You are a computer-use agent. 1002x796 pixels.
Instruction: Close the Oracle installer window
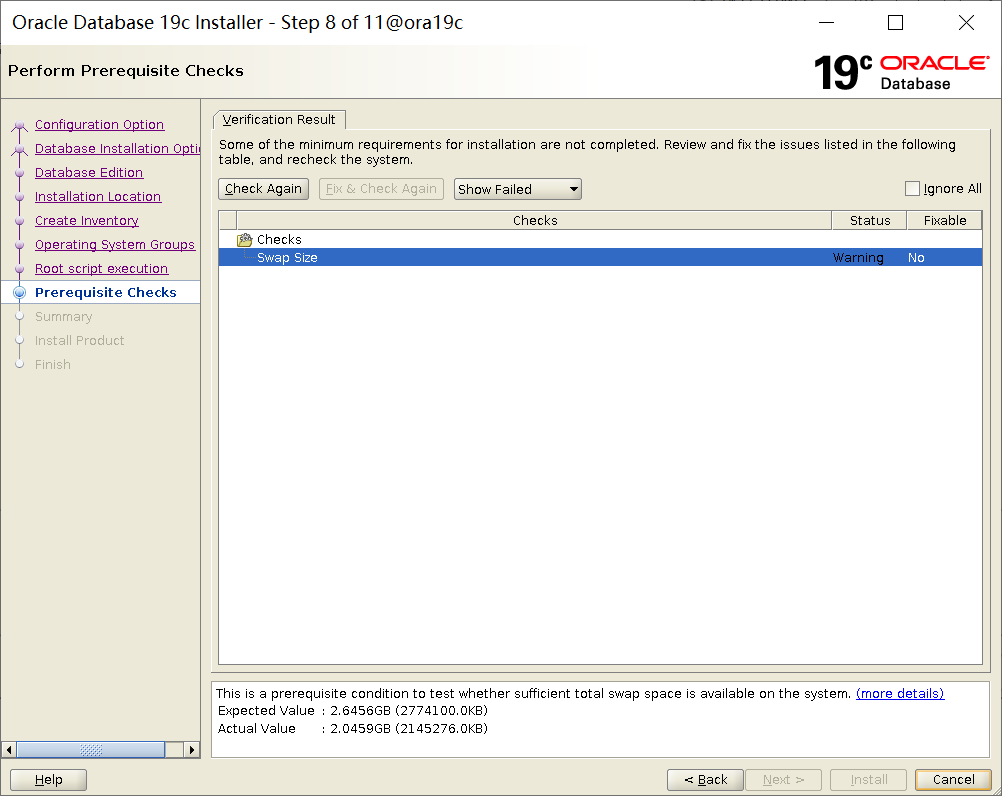tap(966, 22)
